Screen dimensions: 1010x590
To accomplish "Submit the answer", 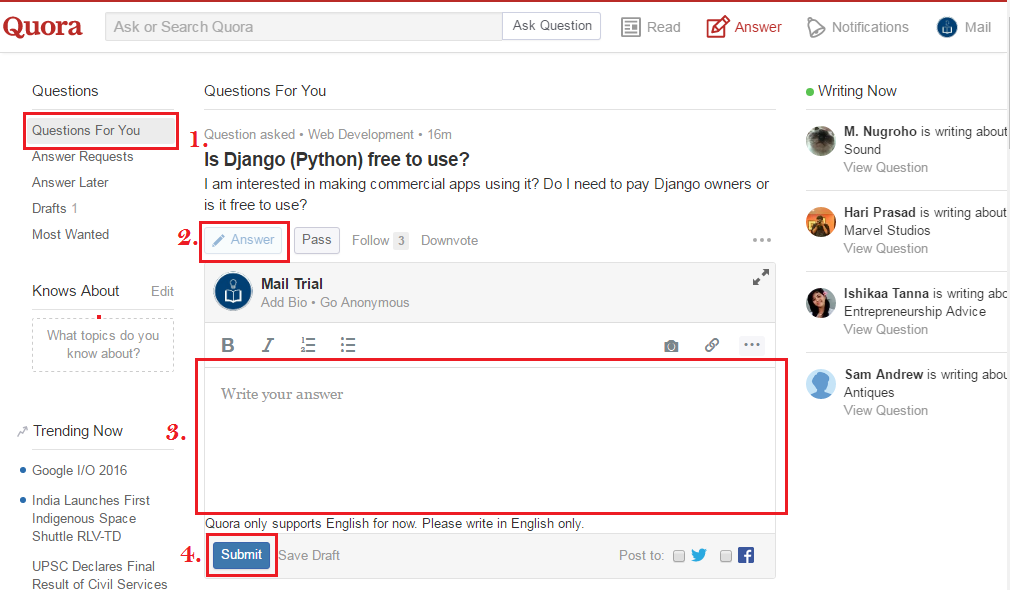I will click(x=242, y=555).
